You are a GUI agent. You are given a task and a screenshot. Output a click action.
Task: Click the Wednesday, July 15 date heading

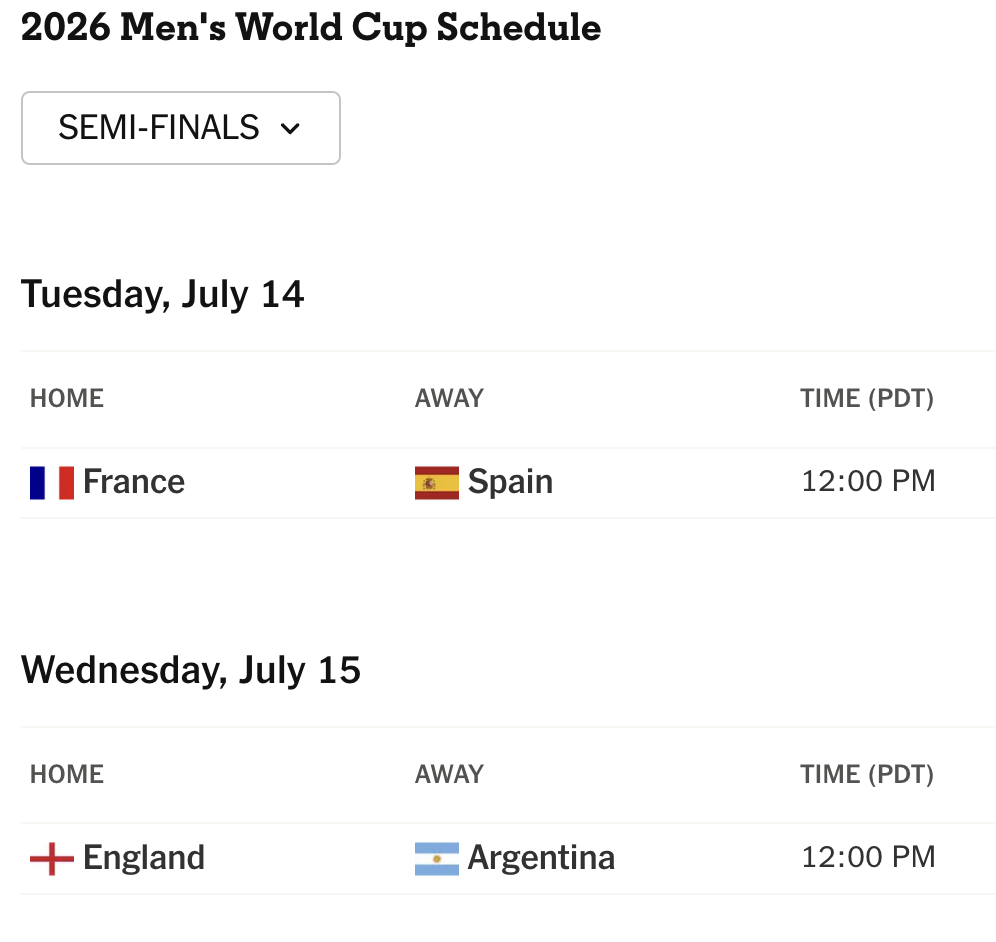point(191,671)
